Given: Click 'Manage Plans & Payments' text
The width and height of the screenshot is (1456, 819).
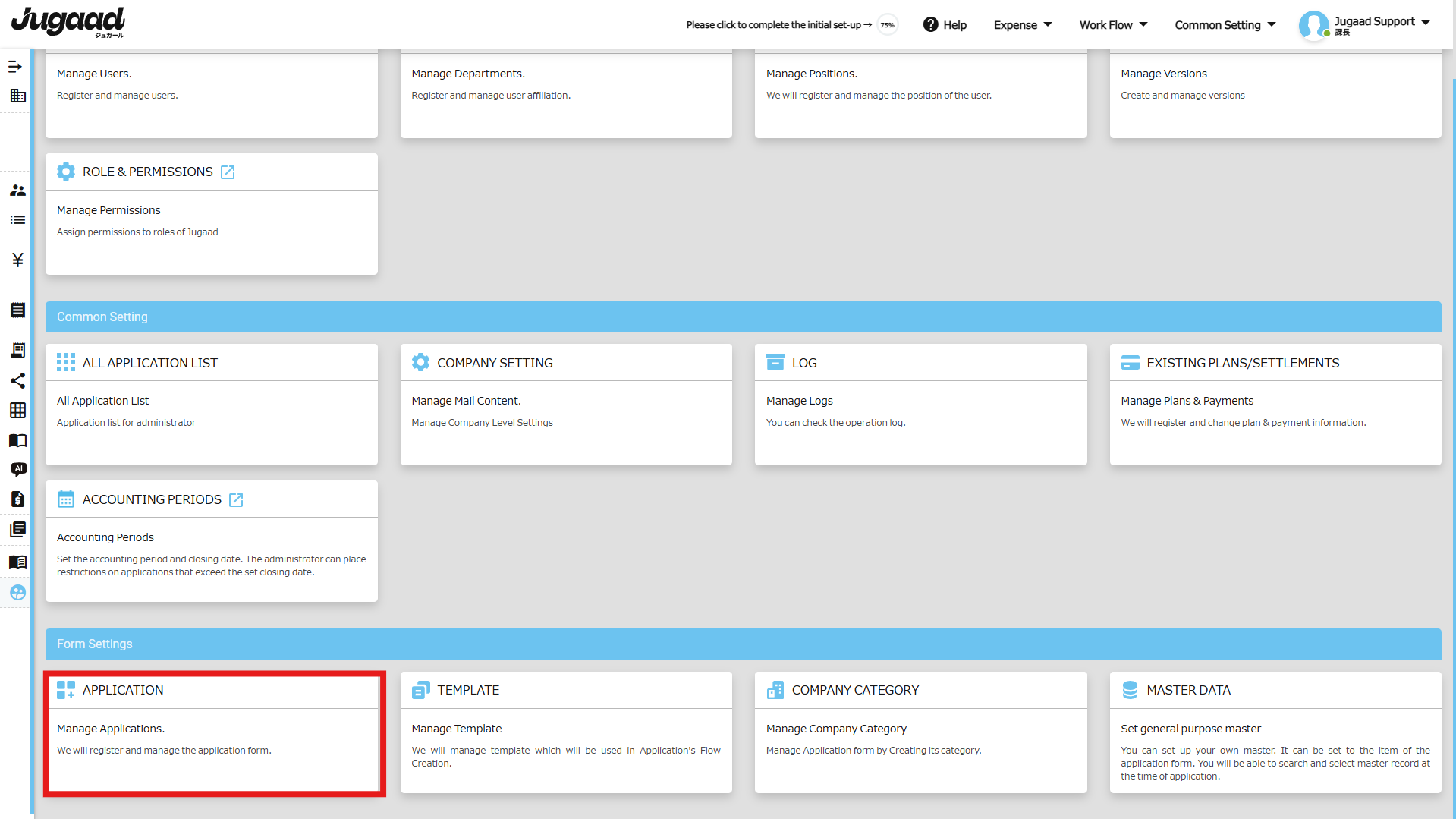Looking at the screenshot, I should coord(1187,401).
